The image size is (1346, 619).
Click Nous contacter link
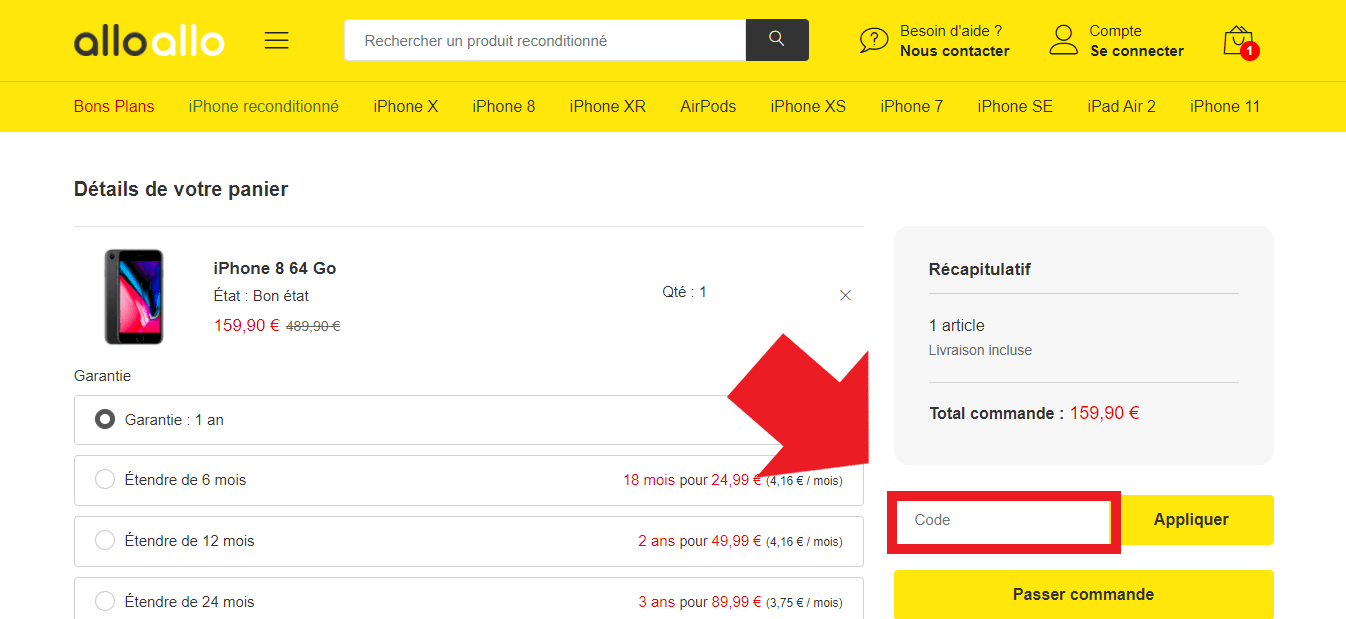[954, 51]
